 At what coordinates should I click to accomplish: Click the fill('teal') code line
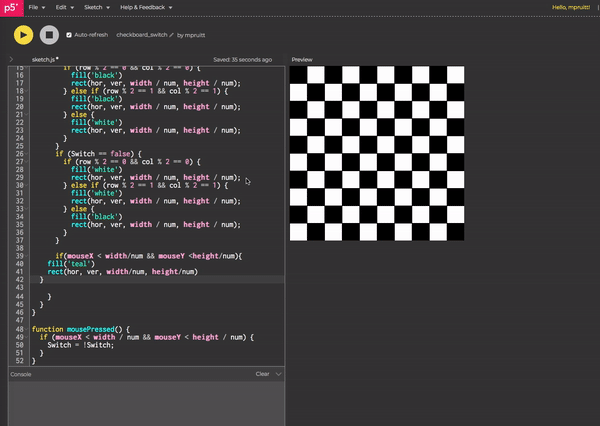coord(71,264)
